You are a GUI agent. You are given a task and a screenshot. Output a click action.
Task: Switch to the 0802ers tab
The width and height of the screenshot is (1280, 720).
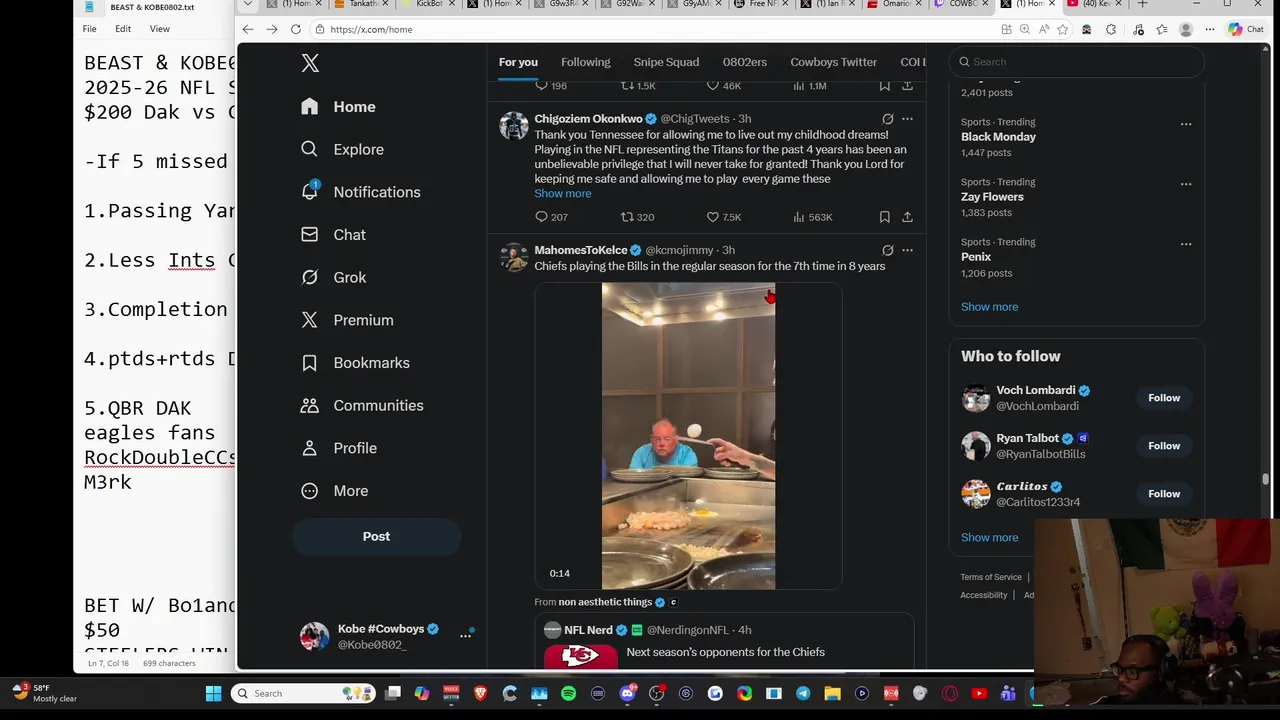(x=744, y=62)
